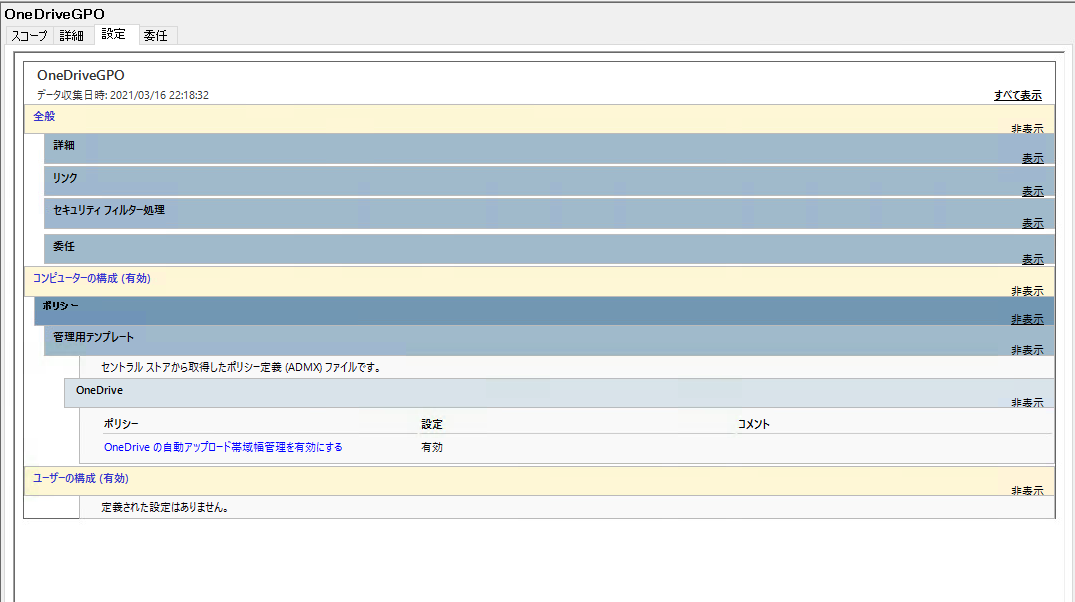Open the OneDrive 自動アップロード帯域幅管理 policy link
The width and height of the screenshot is (1075, 602).
pyautogui.click(x=223, y=447)
